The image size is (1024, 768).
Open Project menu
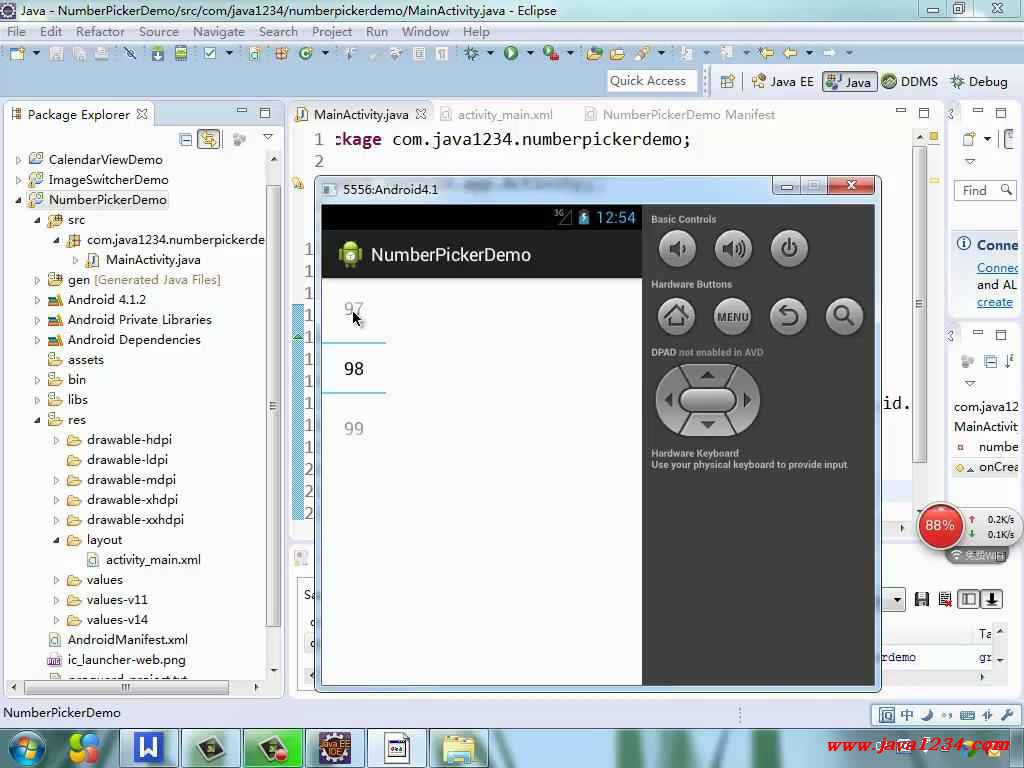(x=332, y=31)
